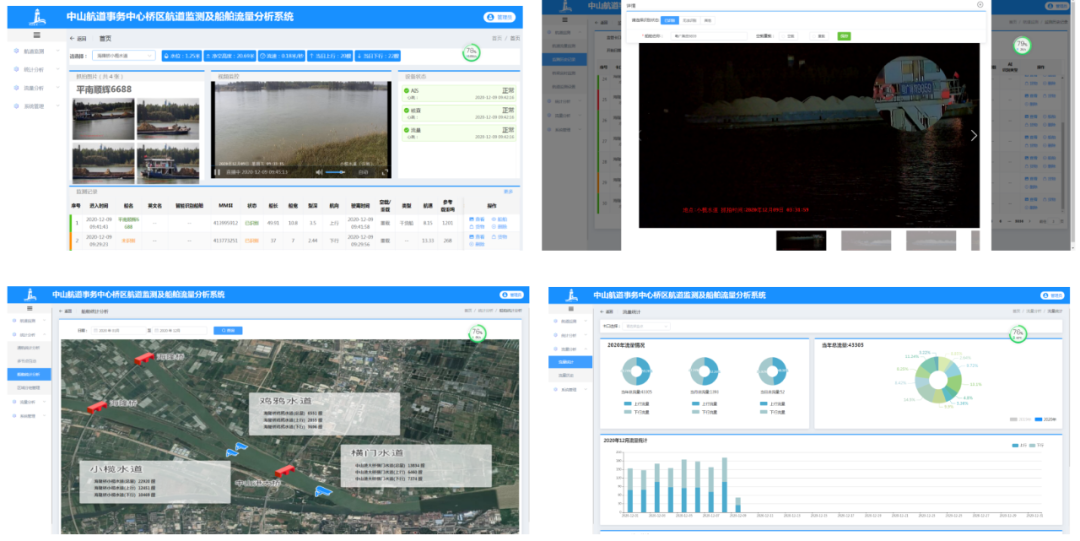Screen dimensions: 1080x541
Task: Click hamburger menu icon in top-left dashboard sidebar
Action: click(37, 35)
